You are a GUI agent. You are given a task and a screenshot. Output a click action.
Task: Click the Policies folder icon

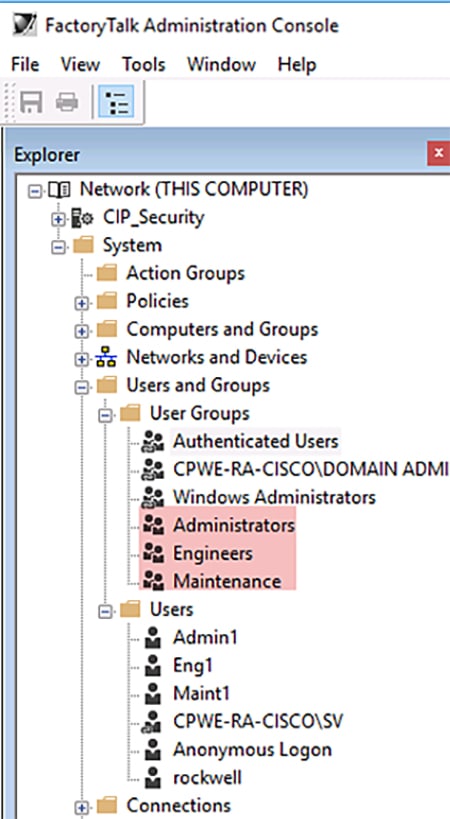click(107, 301)
